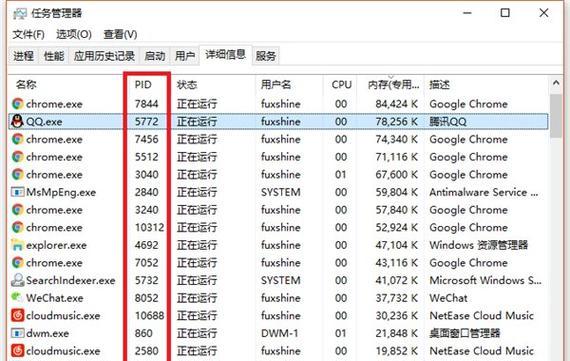Select the SearchIndexer.exe process name
The image size is (570, 361).
tap(71, 280)
